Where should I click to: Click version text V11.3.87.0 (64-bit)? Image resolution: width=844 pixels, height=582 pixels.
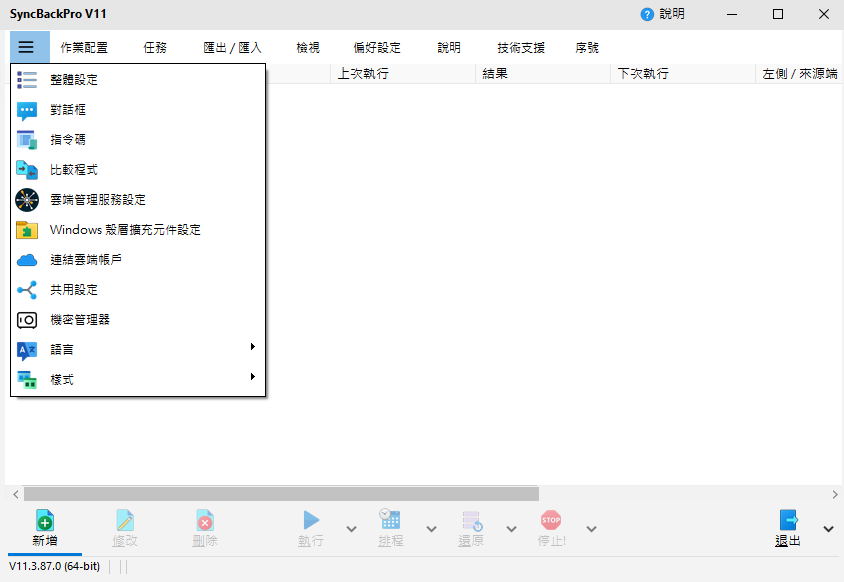point(54,566)
